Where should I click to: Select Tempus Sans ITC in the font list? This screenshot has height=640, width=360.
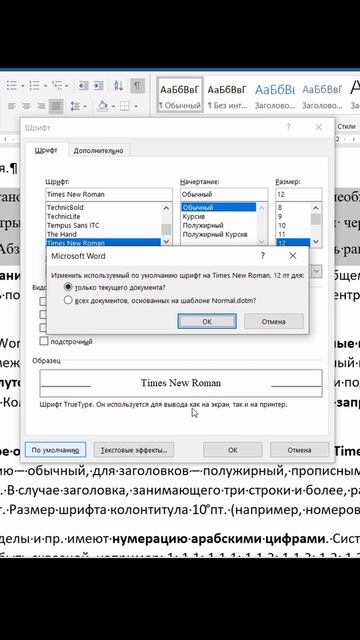click(x=103, y=225)
